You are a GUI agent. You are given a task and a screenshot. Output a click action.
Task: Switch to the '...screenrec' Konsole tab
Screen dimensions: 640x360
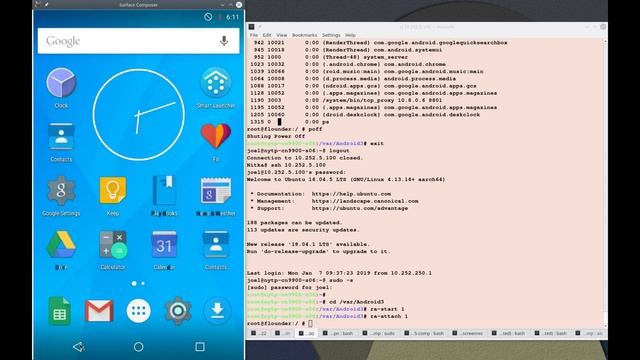tap(468, 333)
